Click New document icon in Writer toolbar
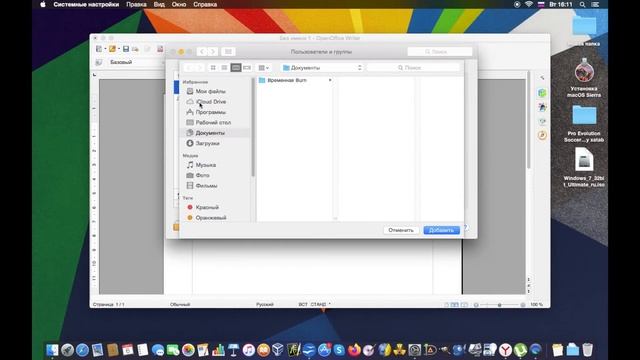 (99, 49)
